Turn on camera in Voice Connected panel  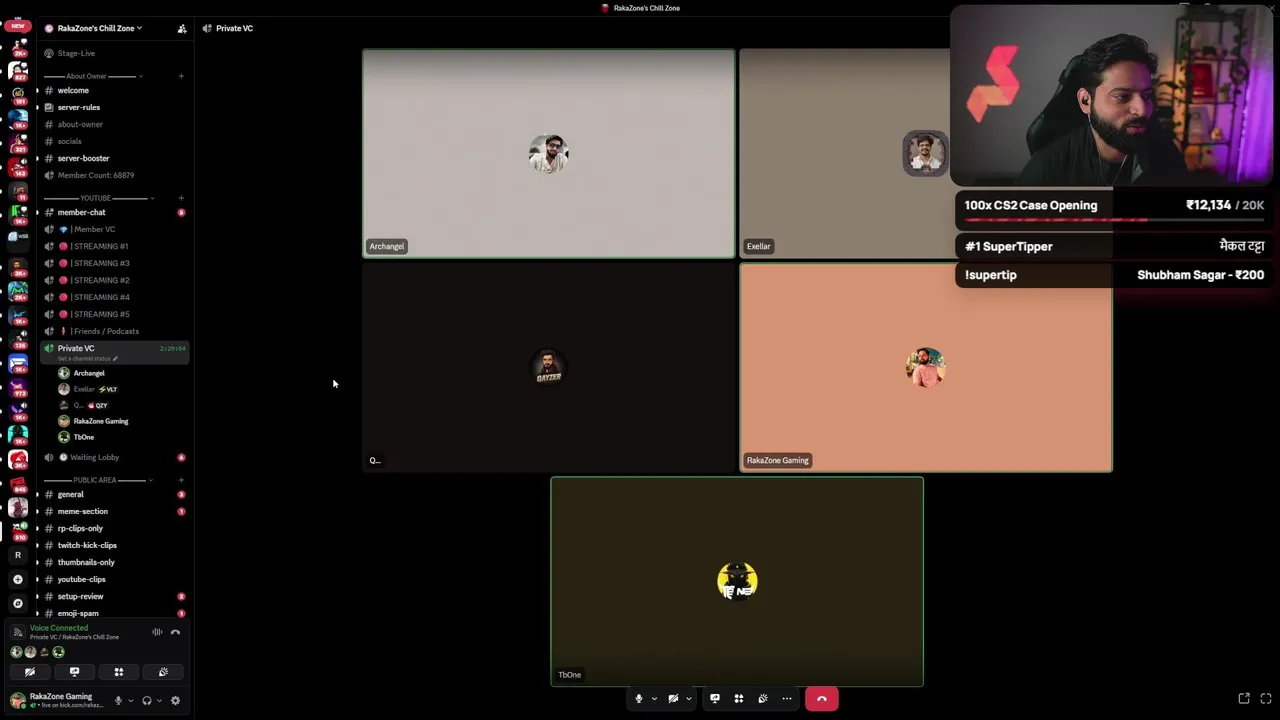[x=30, y=672]
